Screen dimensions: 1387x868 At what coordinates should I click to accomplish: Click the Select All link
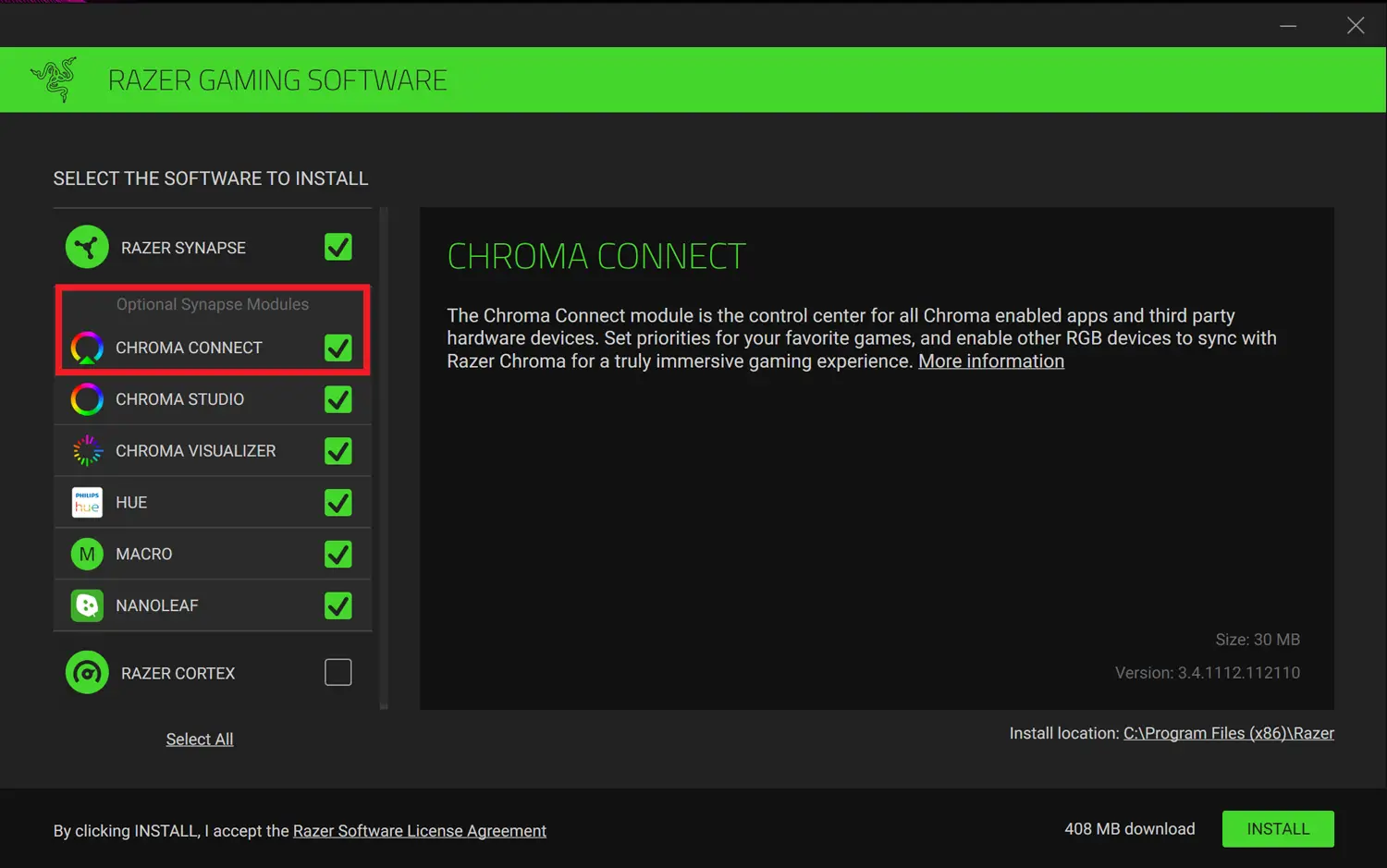click(x=200, y=739)
